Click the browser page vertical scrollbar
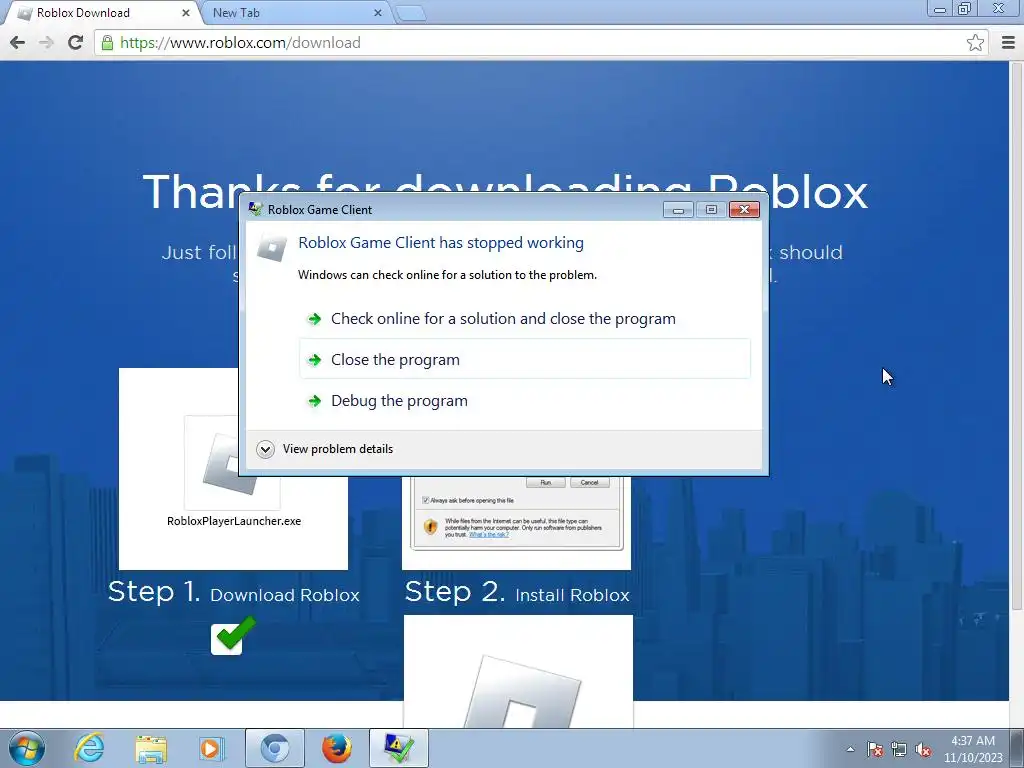Screen dimensions: 1024x768 (1016, 336)
